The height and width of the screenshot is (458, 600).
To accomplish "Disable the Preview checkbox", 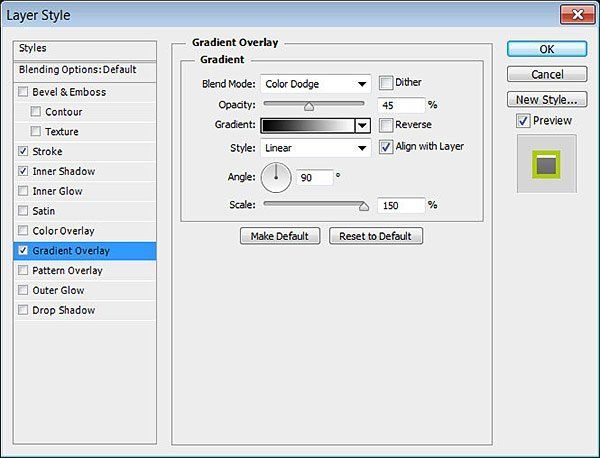I will (x=523, y=121).
